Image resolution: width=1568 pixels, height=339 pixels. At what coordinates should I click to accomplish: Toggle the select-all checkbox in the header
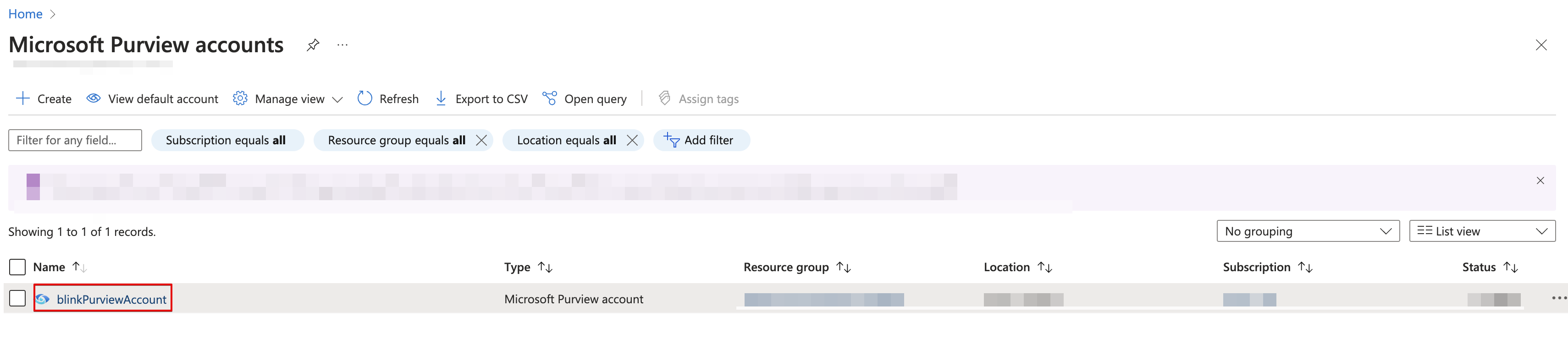(18, 267)
